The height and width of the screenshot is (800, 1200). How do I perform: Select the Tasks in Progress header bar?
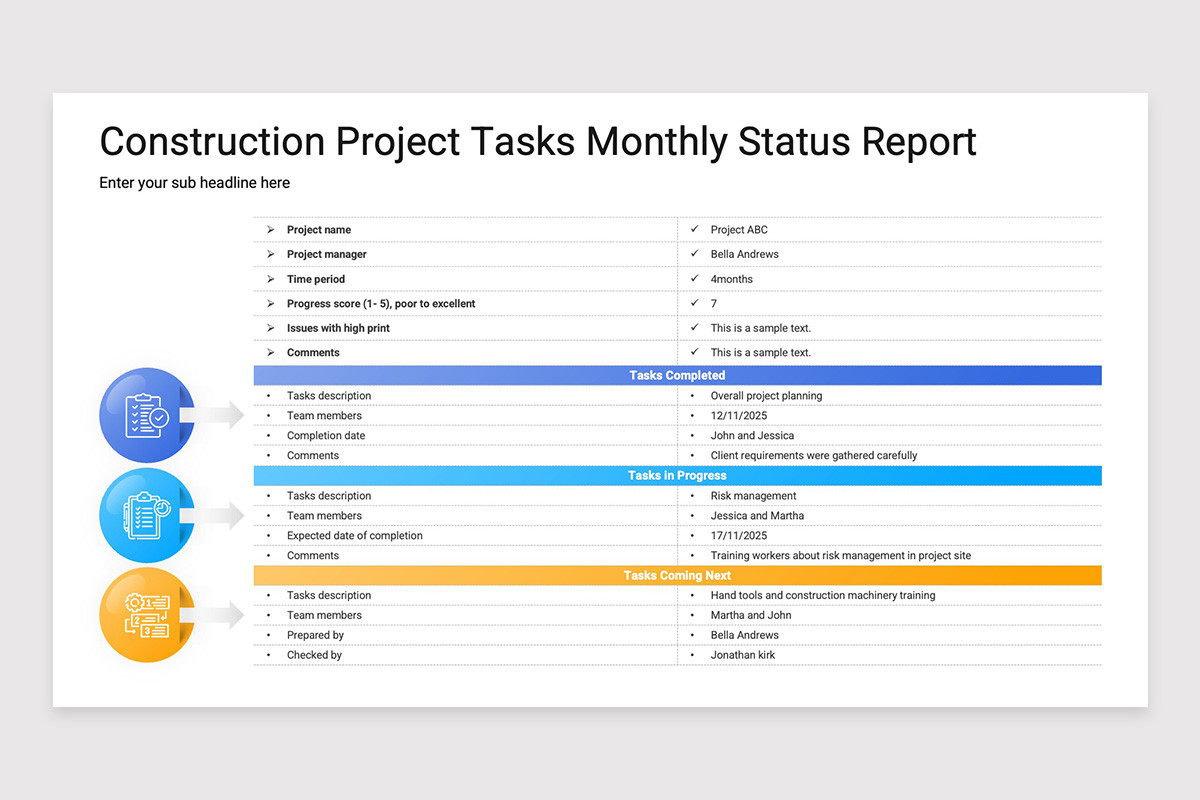(677, 475)
